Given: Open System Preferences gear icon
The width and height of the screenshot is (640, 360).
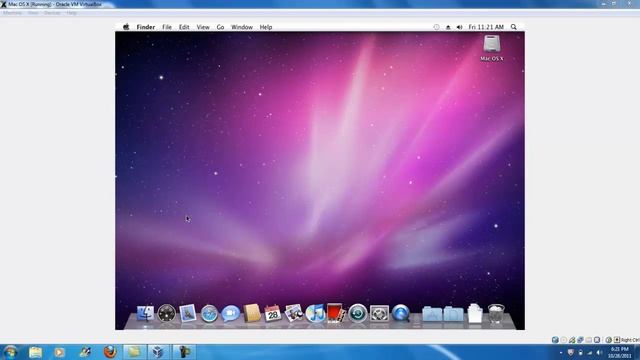Looking at the screenshot, I should [379, 313].
